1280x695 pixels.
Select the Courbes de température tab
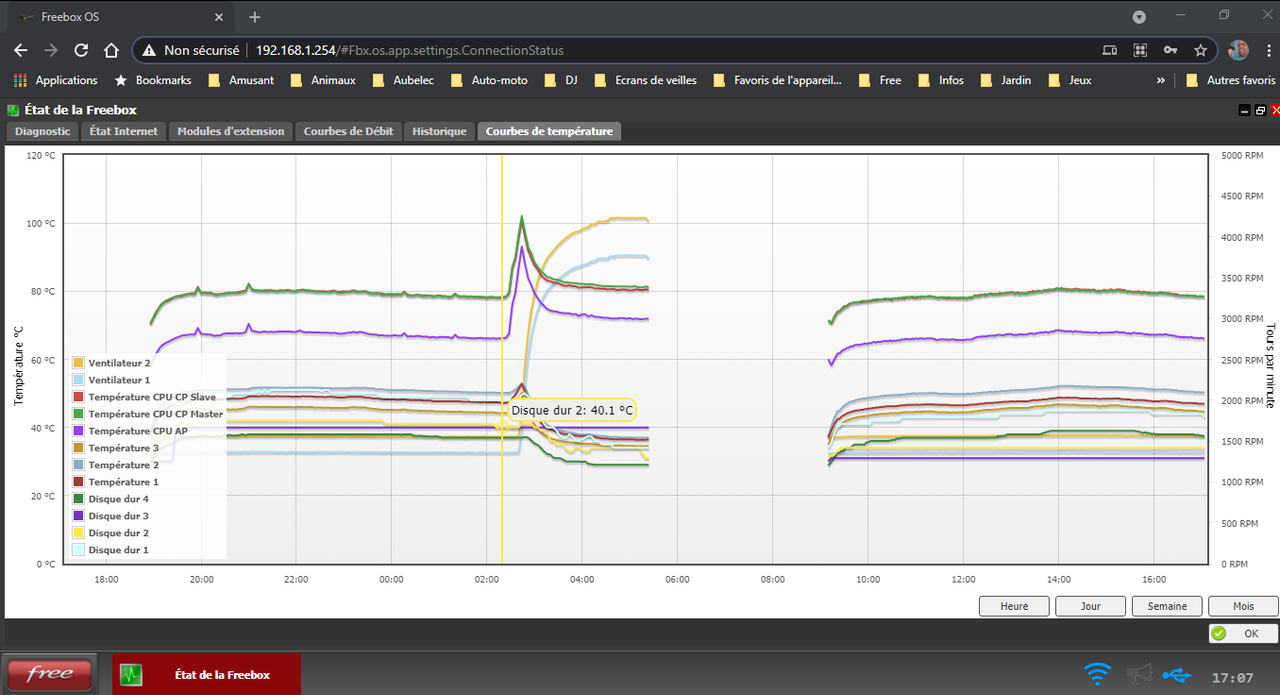tap(549, 131)
